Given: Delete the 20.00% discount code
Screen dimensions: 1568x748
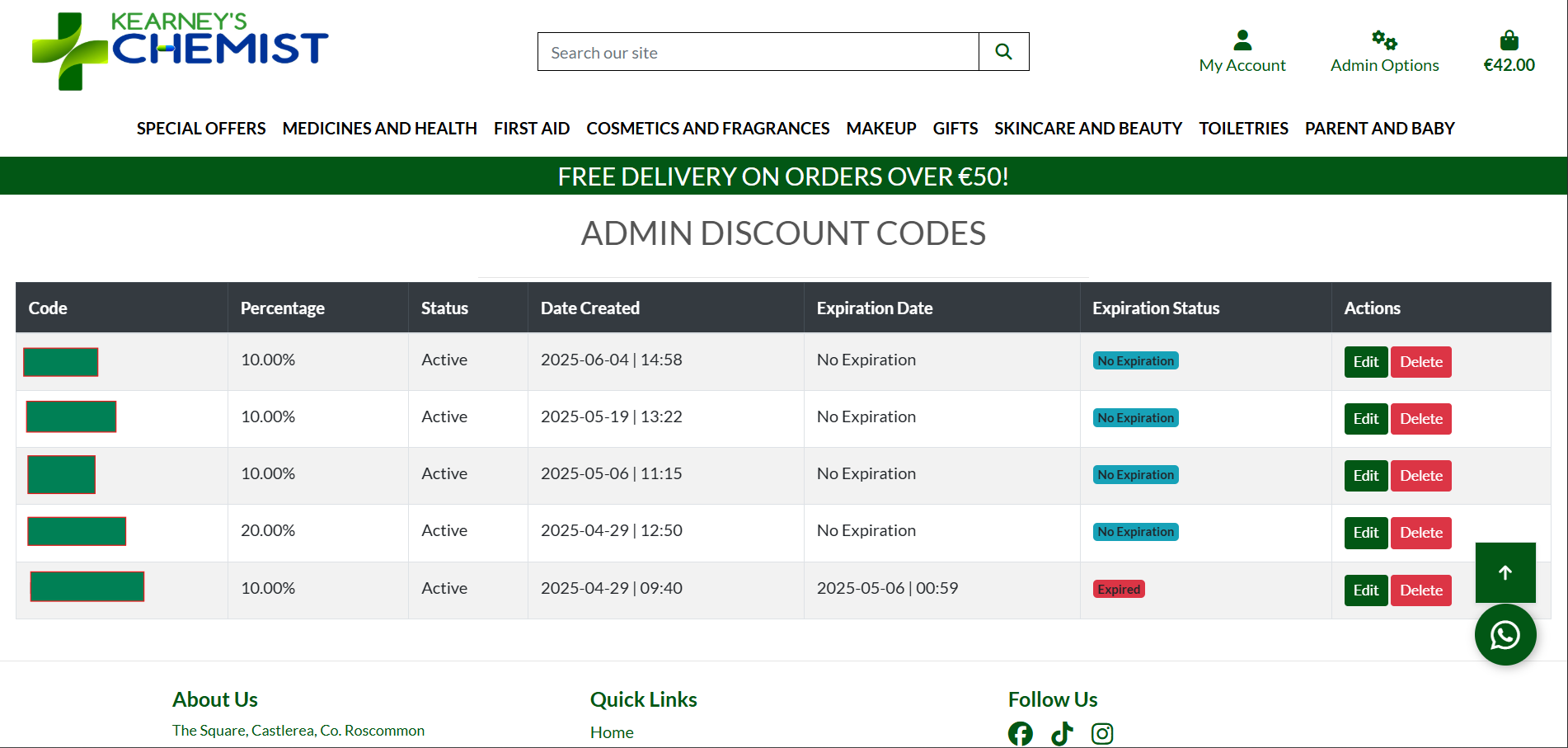Looking at the screenshot, I should pyautogui.click(x=1420, y=533).
